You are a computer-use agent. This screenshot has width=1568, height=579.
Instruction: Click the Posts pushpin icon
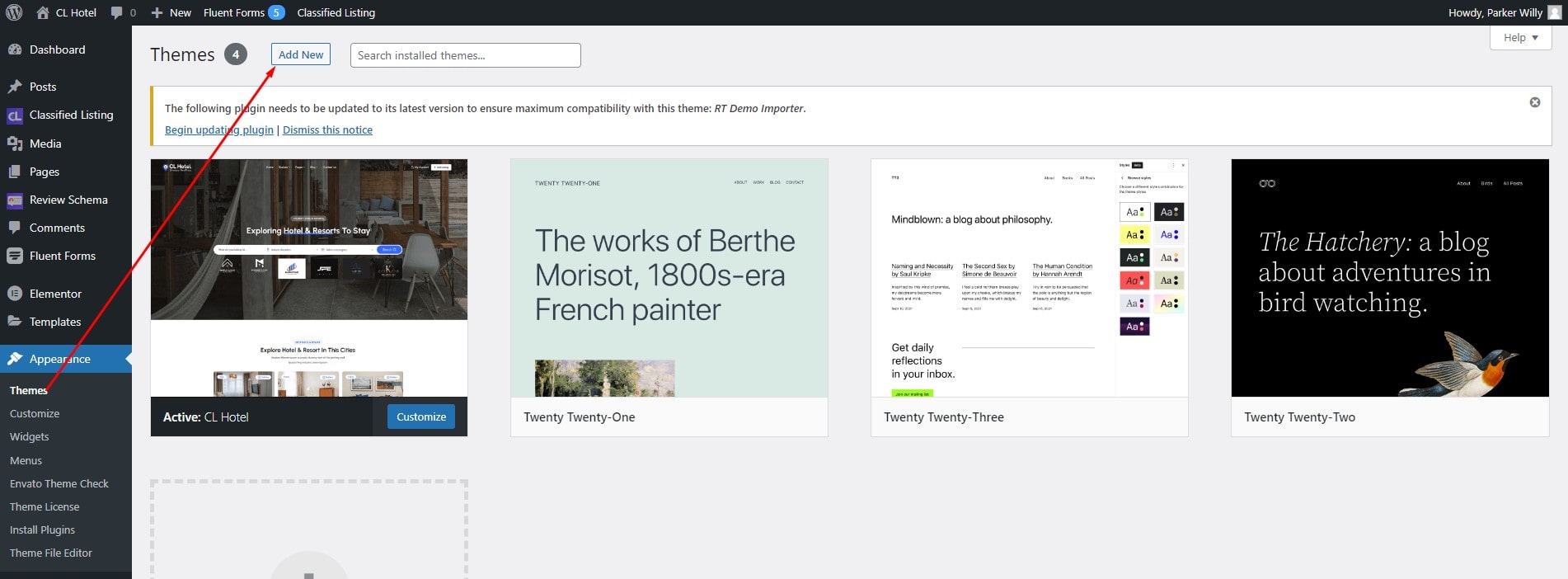15,87
